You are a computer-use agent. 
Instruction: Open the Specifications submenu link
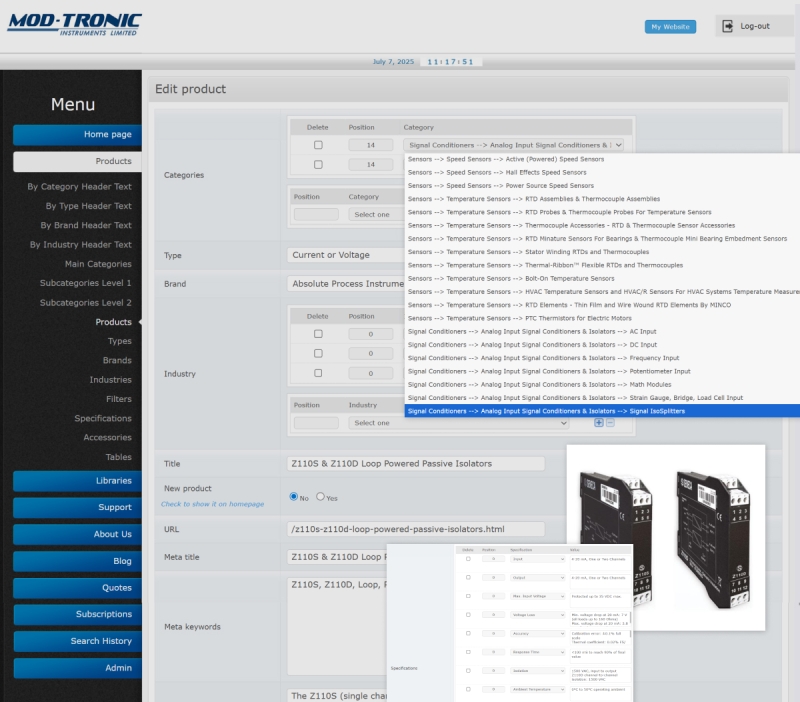click(x=103, y=419)
